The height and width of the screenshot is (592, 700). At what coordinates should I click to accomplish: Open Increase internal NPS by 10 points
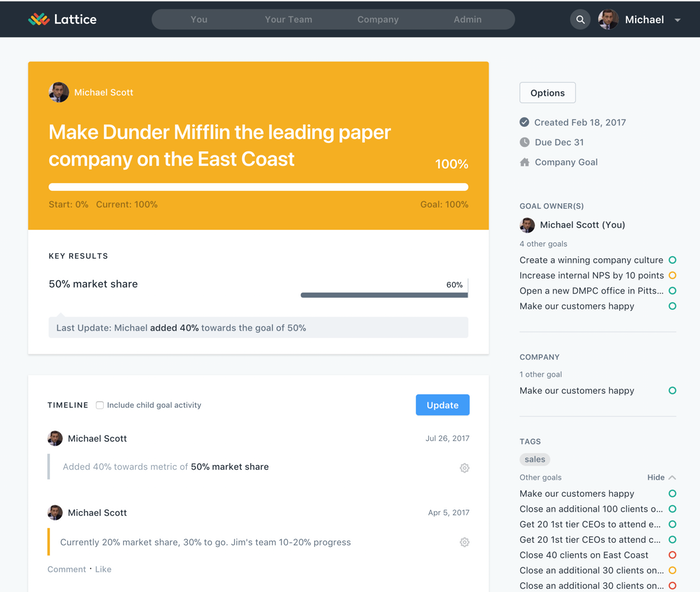point(591,275)
